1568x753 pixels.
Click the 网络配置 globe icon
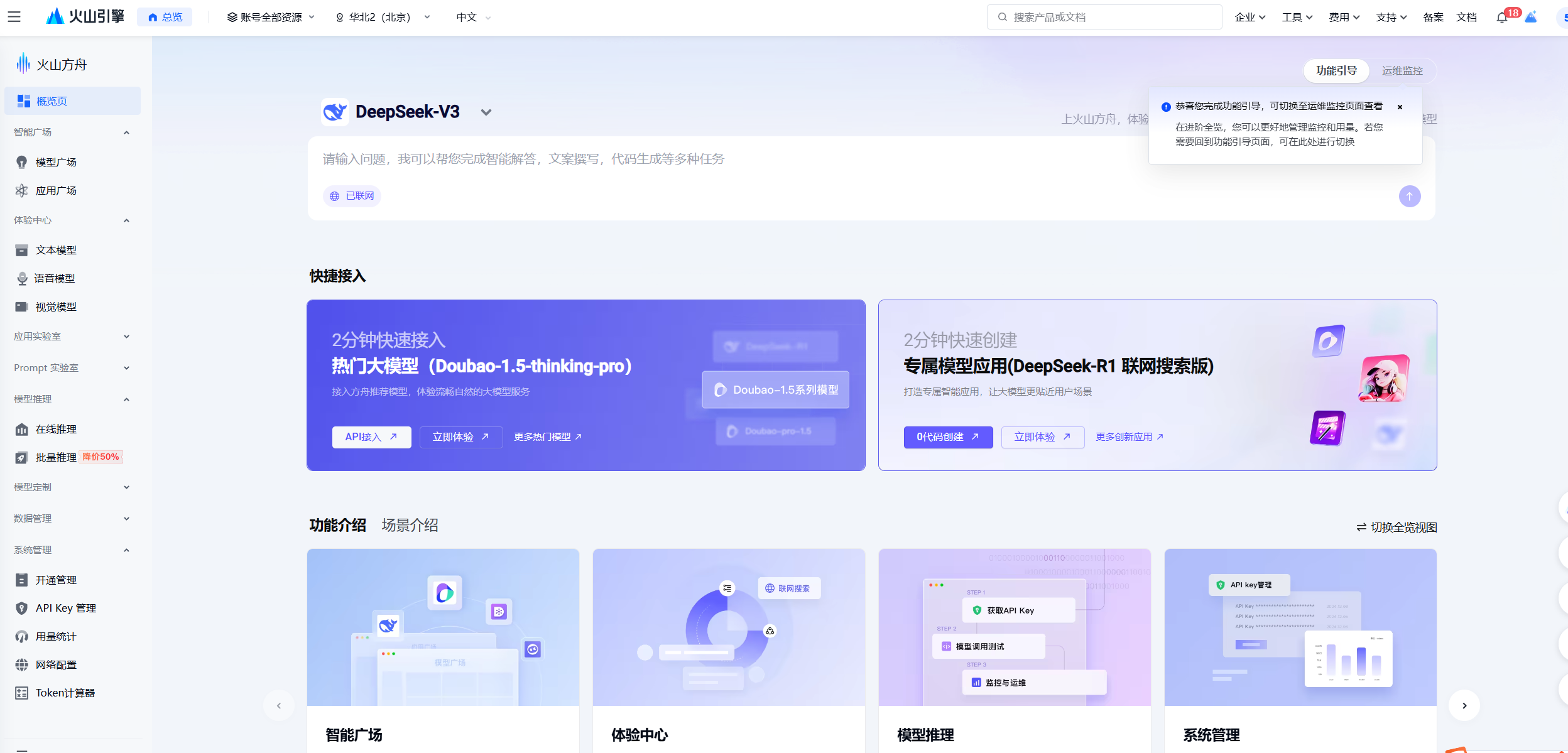pyautogui.click(x=21, y=664)
